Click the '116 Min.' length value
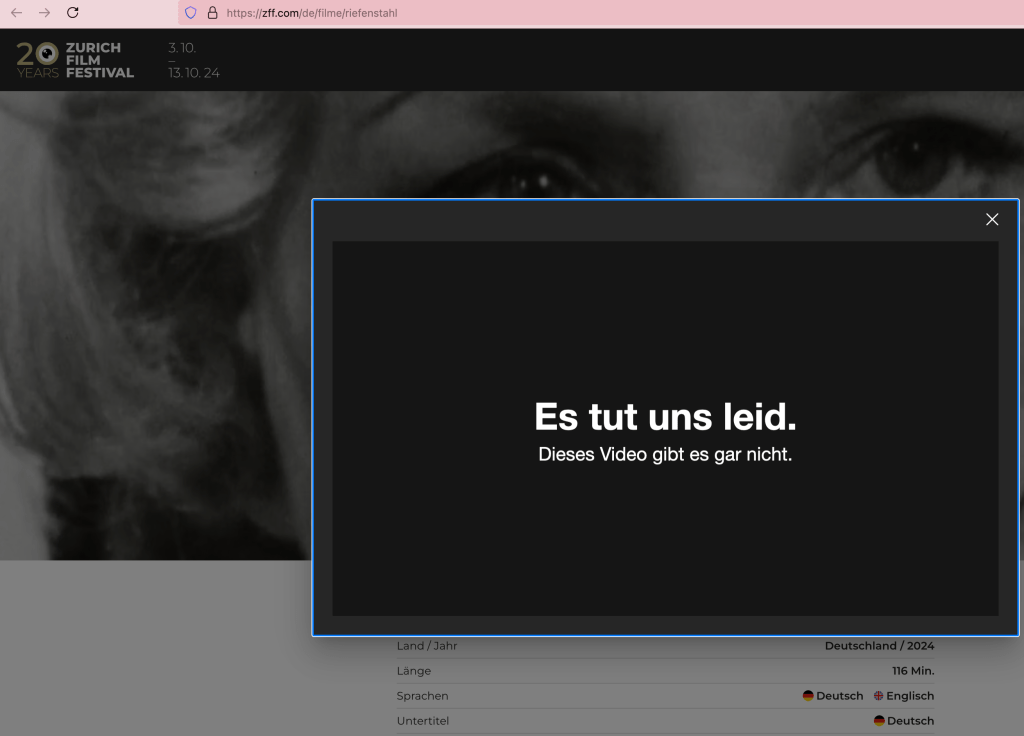This screenshot has width=1024, height=736. coord(912,671)
